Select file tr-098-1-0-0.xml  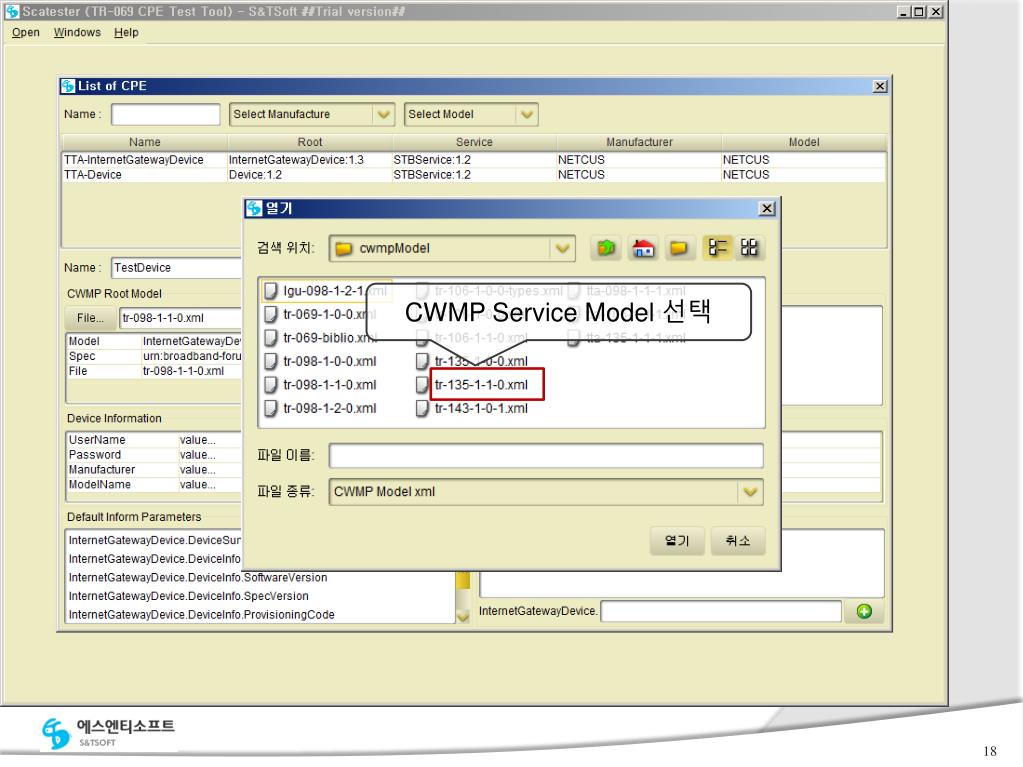329,361
